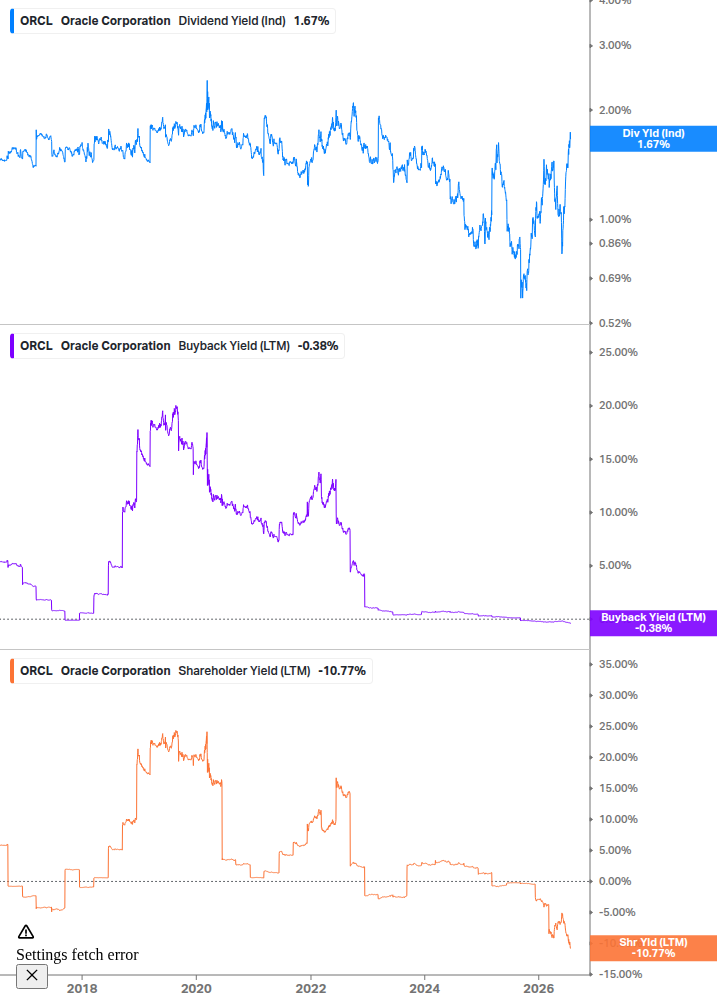This screenshot has height=1005, width=717.
Task: Select the Buyback Yield (LTM) legend label
Action: coord(234,346)
